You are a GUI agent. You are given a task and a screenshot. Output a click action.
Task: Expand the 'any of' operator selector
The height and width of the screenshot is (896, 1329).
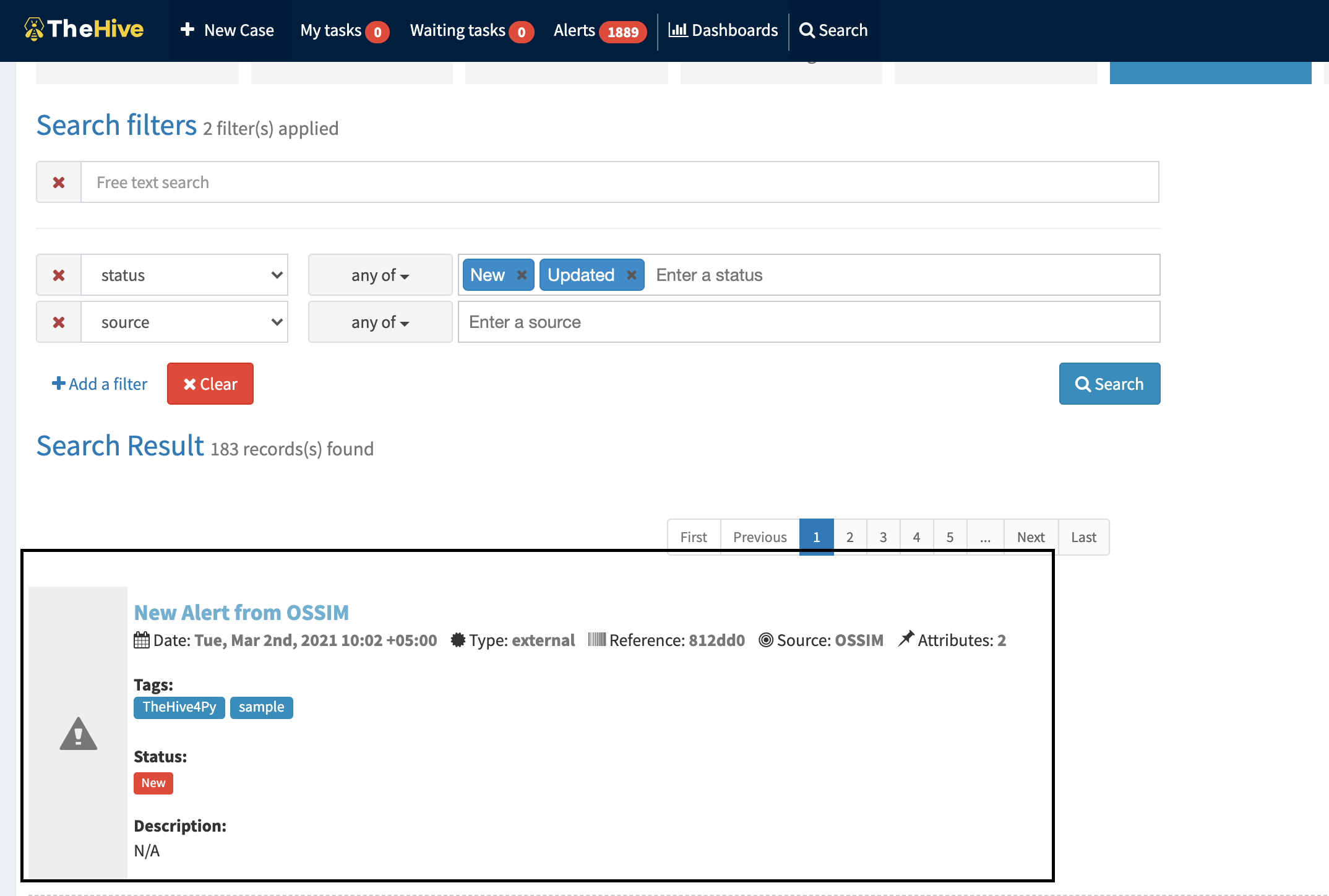(x=380, y=275)
